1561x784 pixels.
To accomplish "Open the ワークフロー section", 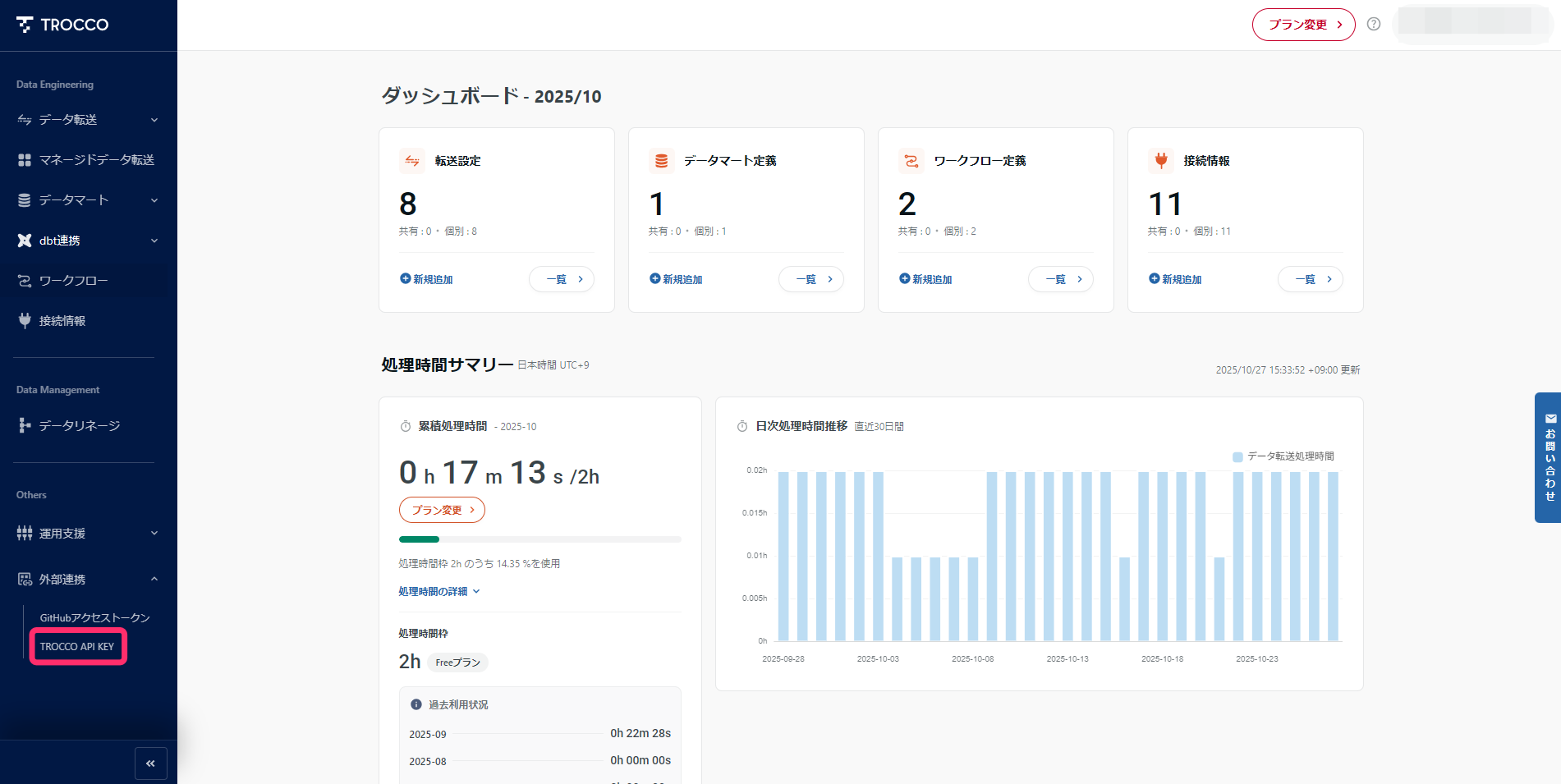I will [71, 280].
